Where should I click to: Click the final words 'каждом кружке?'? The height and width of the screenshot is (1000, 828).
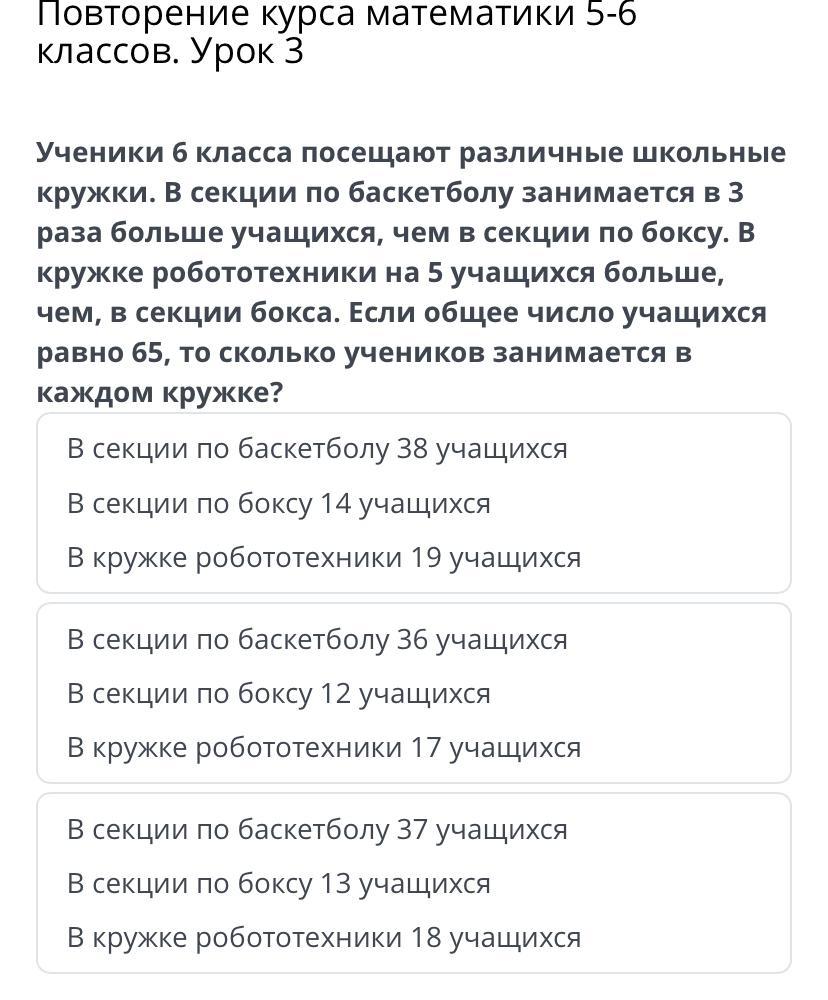point(159,393)
